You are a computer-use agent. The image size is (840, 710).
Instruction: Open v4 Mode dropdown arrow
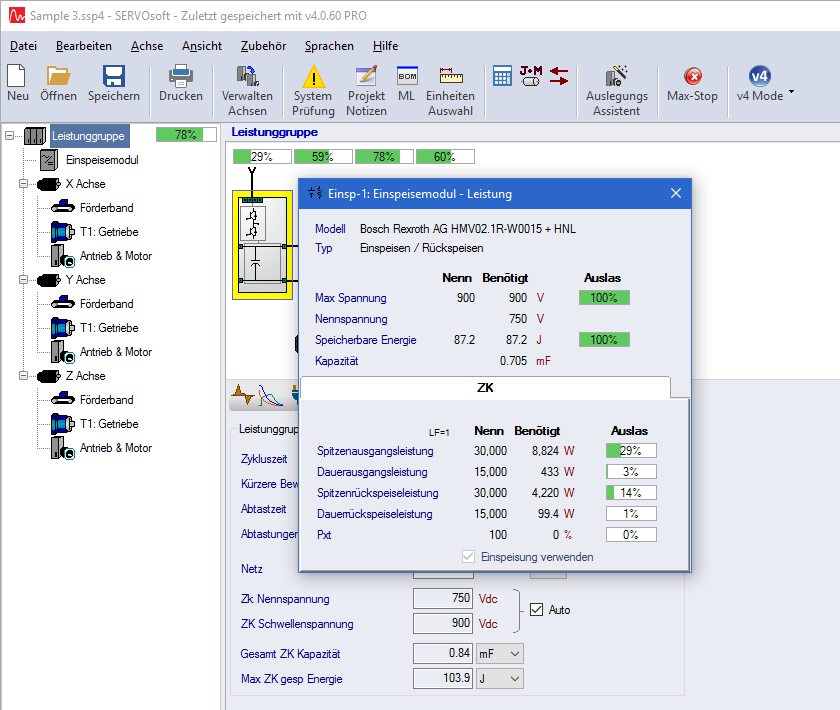[x=792, y=92]
